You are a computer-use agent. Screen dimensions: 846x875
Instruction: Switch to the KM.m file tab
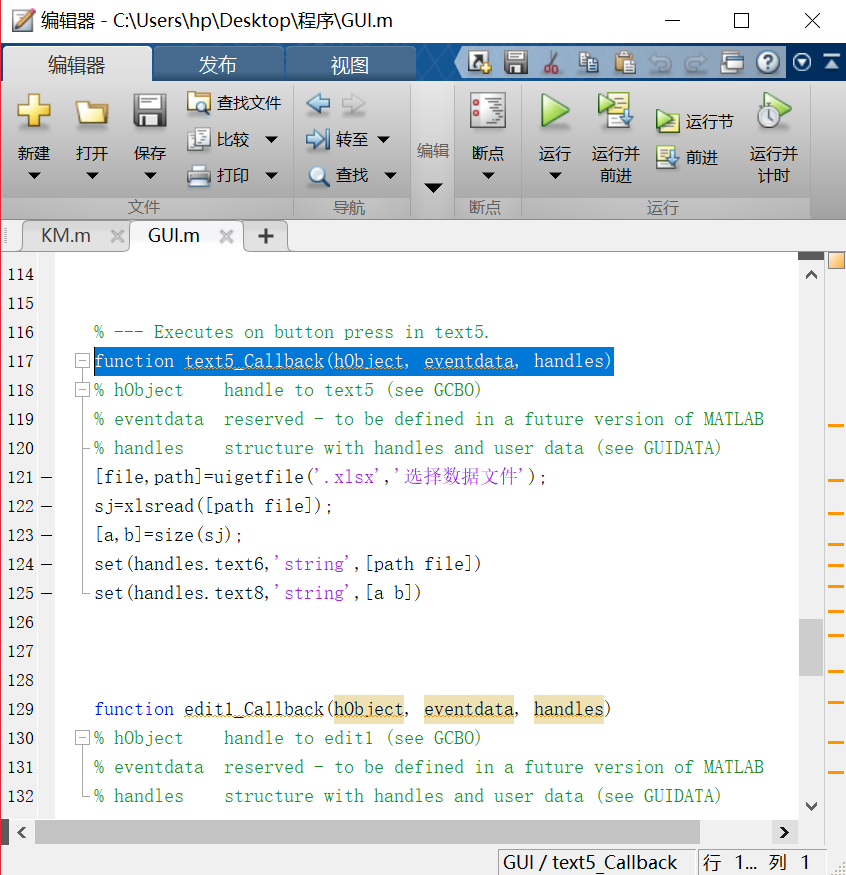point(65,236)
